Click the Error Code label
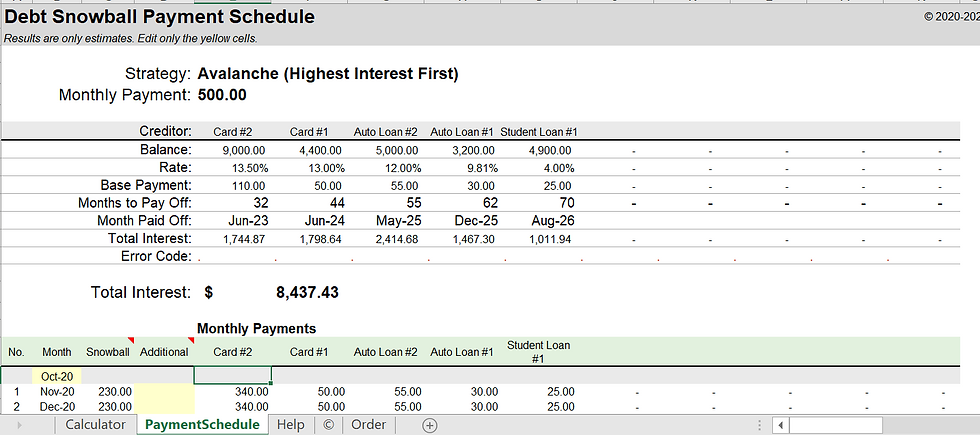980x435 pixels. click(x=156, y=256)
